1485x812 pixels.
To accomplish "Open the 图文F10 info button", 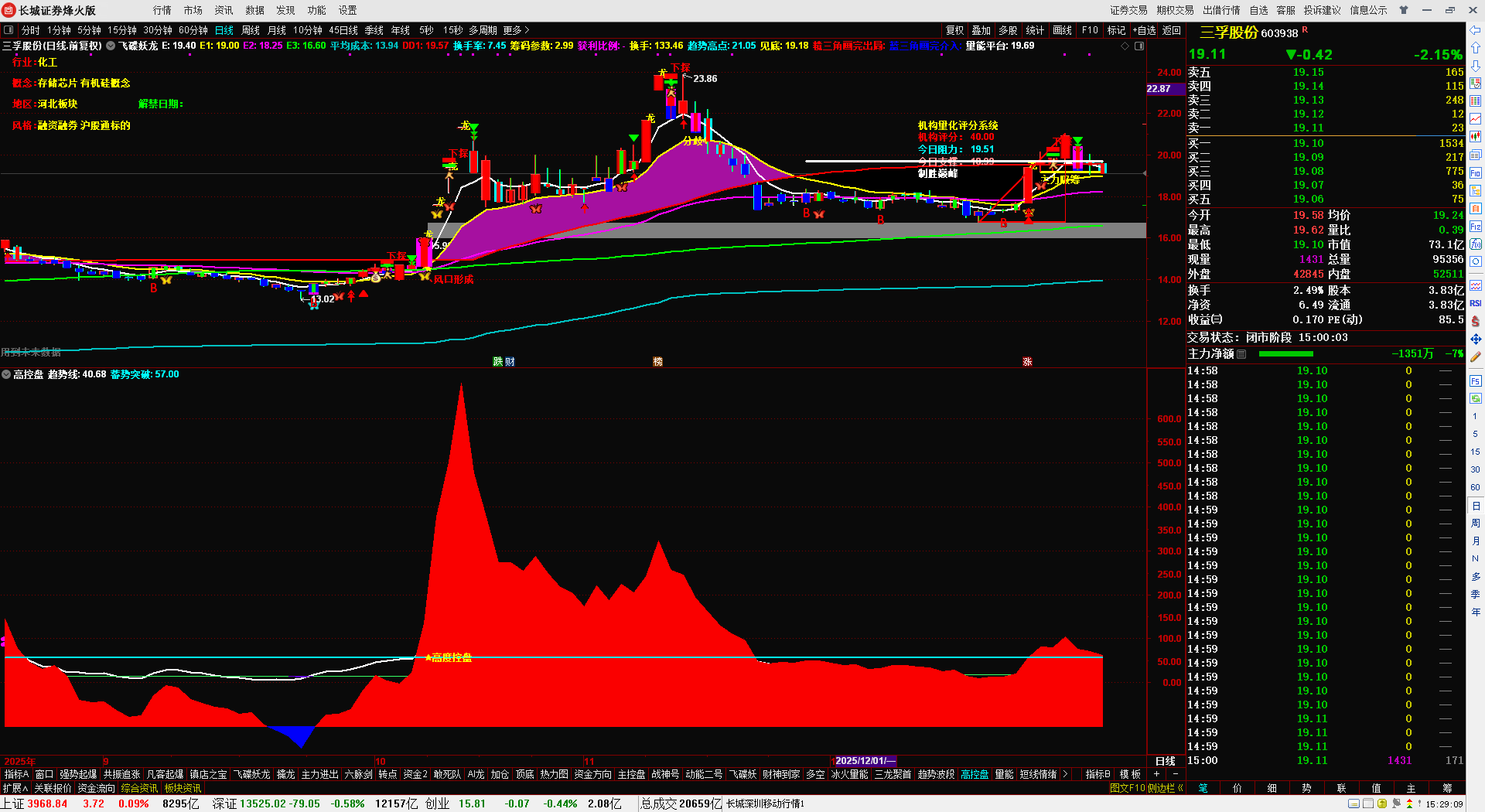I will [x=1127, y=788].
